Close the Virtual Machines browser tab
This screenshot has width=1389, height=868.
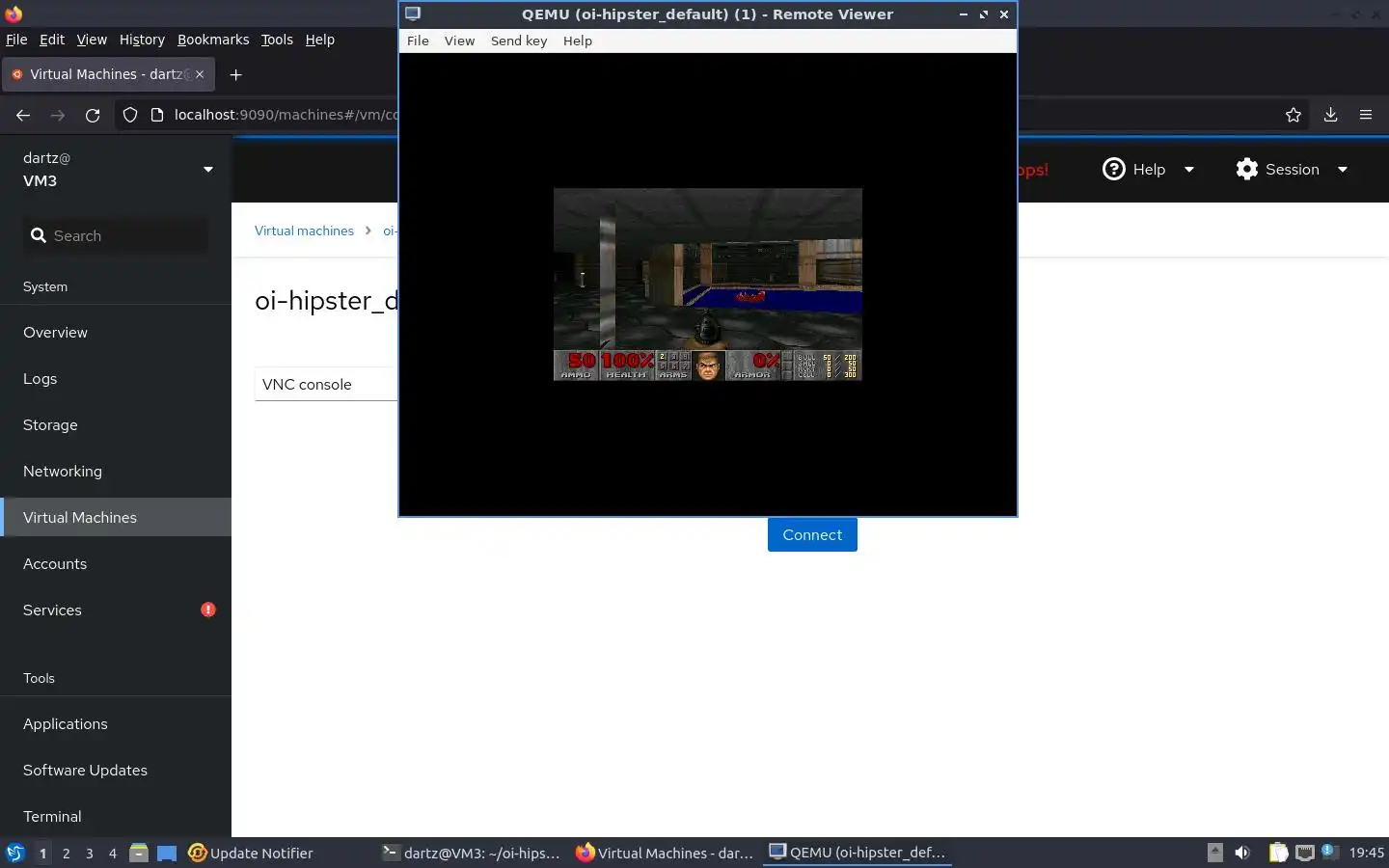(x=200, y=74)
